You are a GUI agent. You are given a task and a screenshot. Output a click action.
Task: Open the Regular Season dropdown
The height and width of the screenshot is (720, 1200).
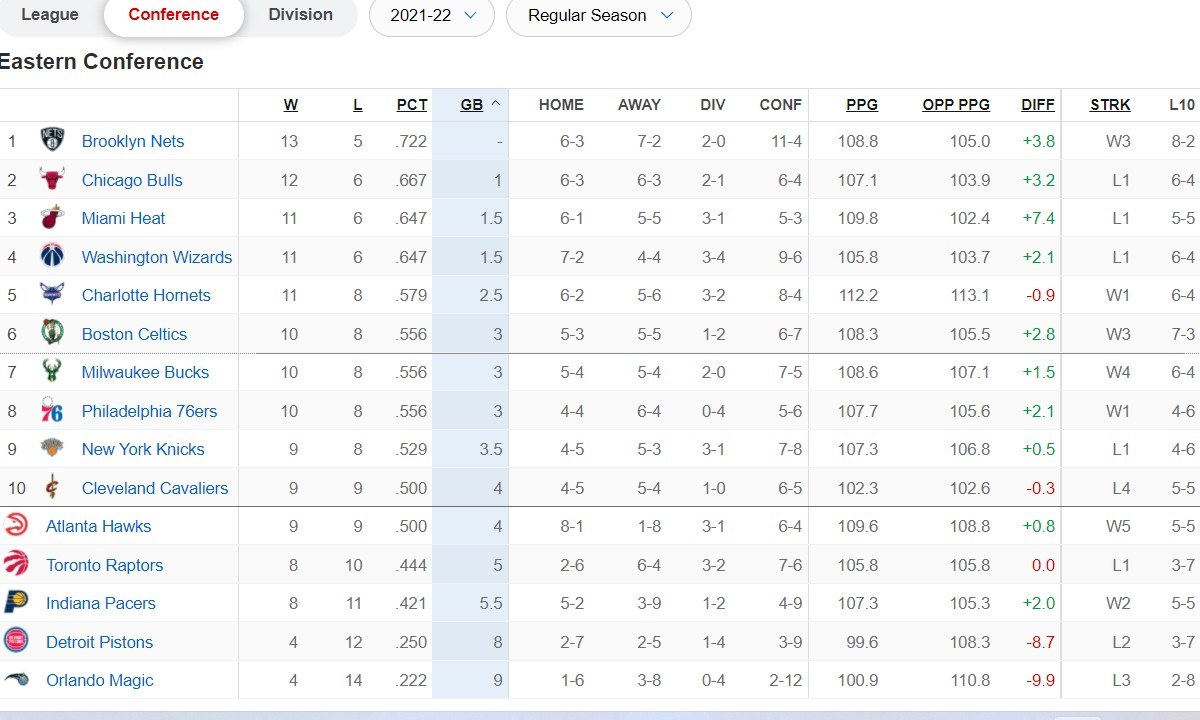(599, 16)
